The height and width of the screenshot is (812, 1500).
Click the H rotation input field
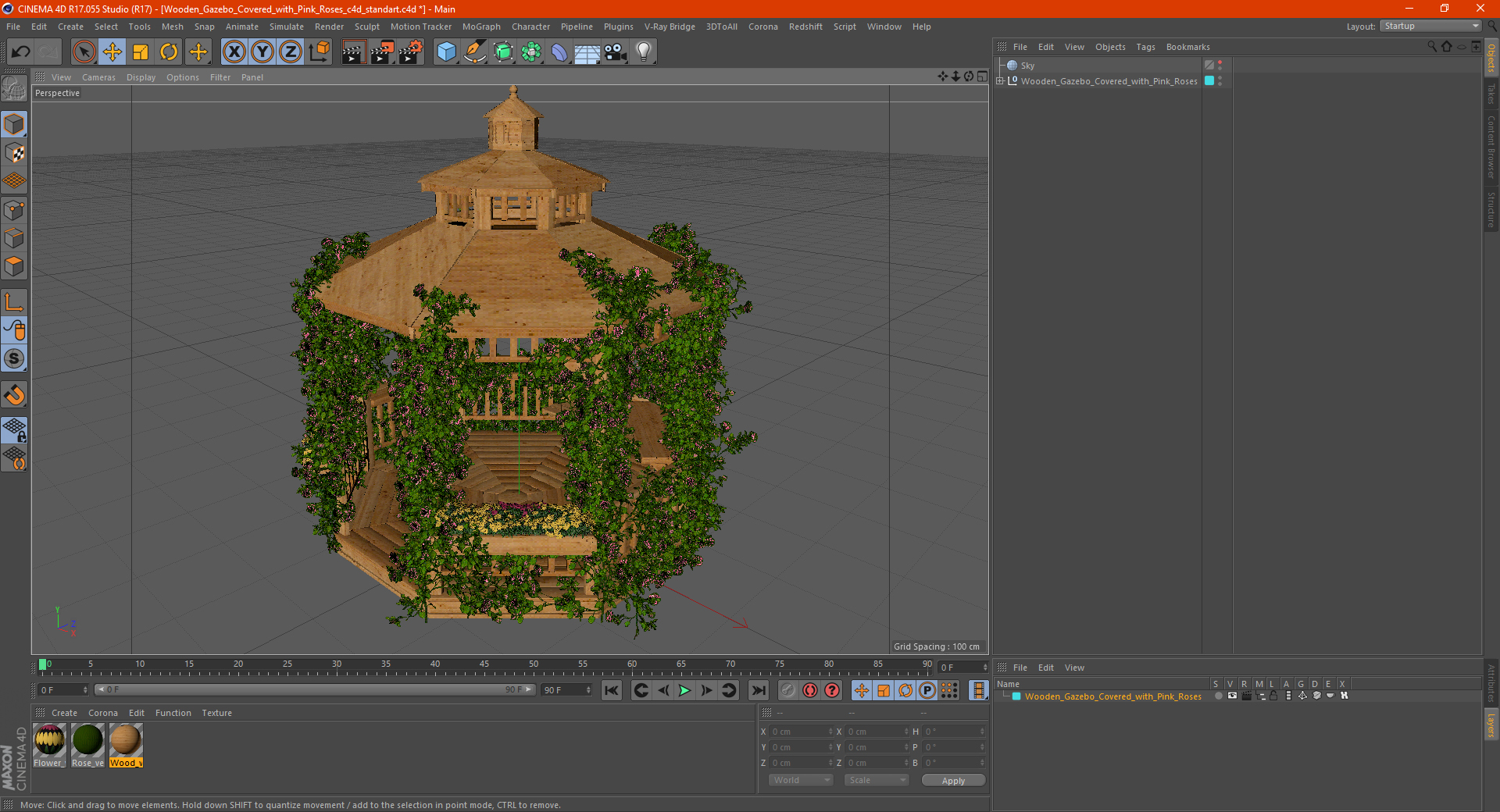(955, 732)
